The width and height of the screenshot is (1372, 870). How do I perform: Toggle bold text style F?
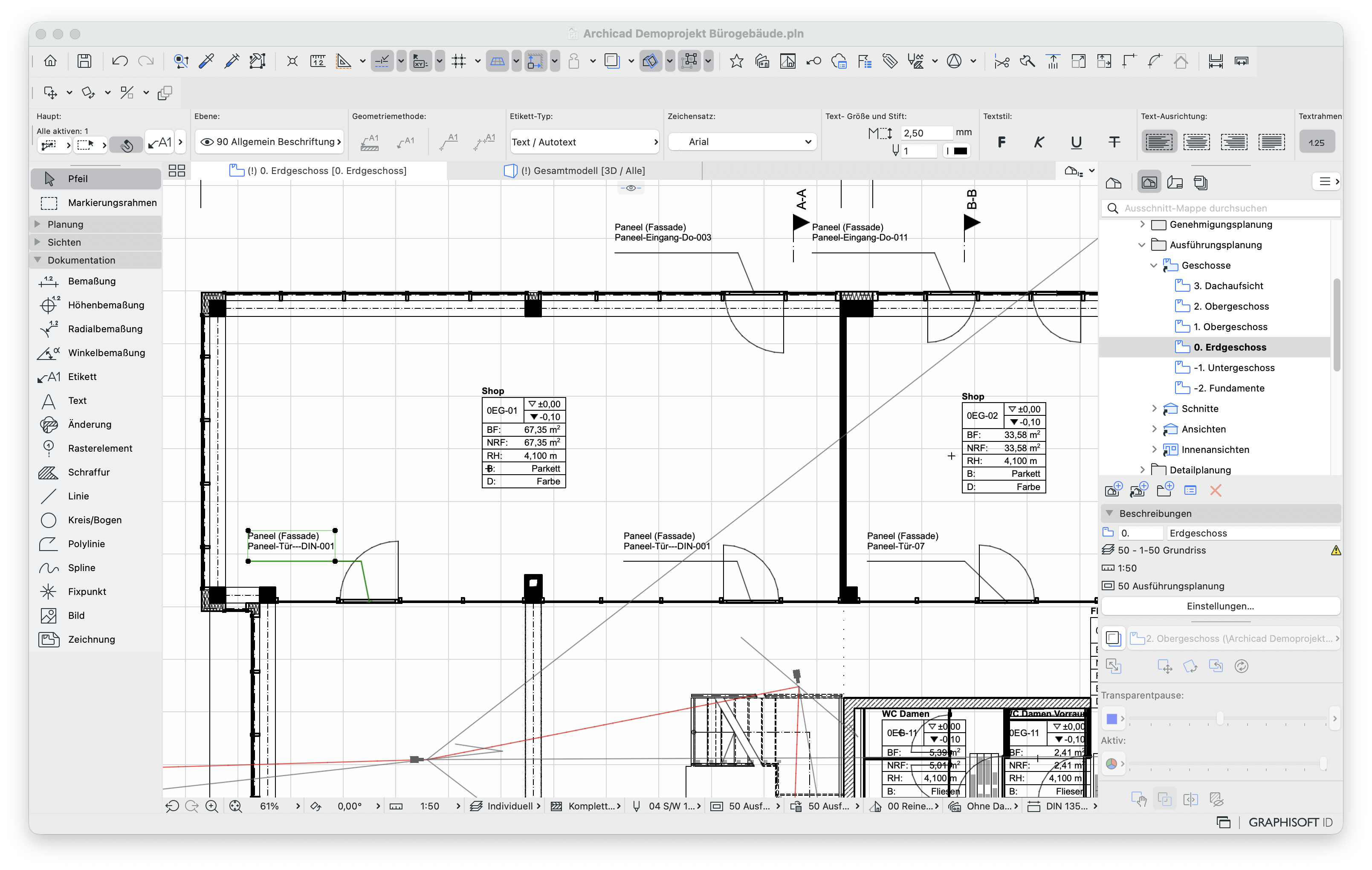(x=1002, y=142)
